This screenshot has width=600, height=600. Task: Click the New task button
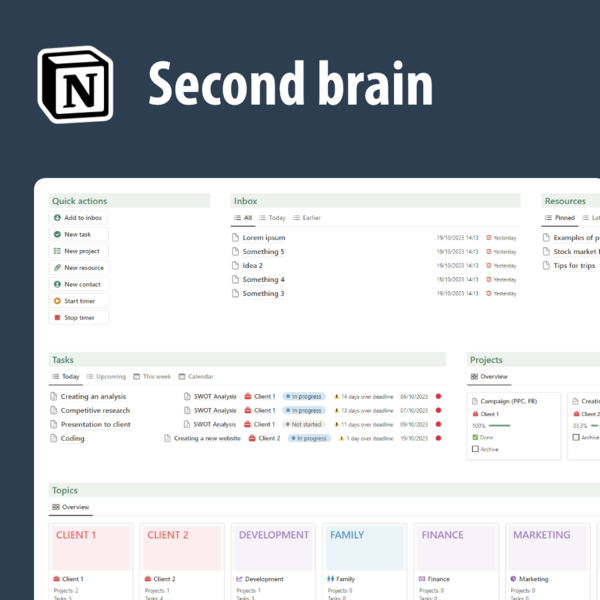(78, 234)
